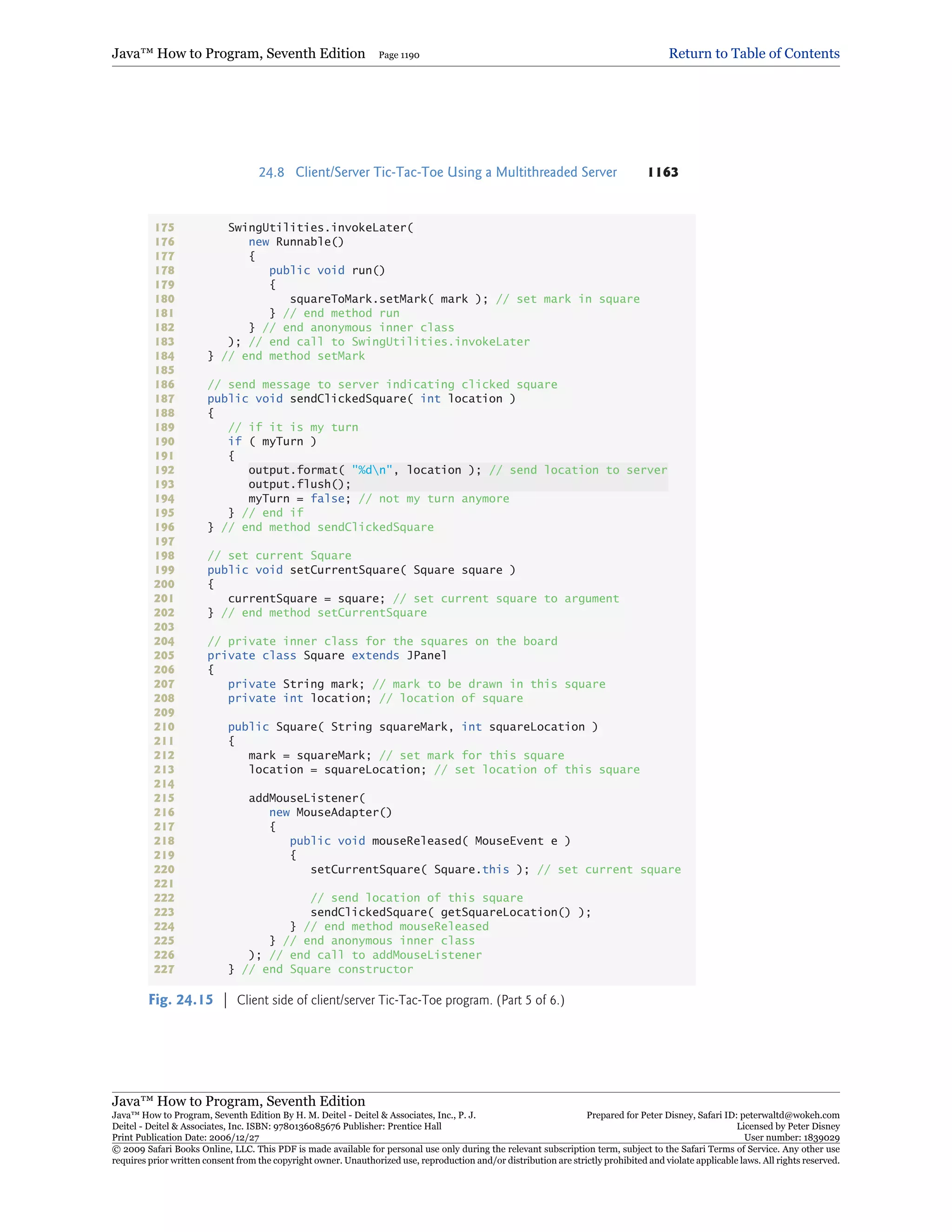
Task: Click the Return to Table of Contents link
Action: pos(754,53)
